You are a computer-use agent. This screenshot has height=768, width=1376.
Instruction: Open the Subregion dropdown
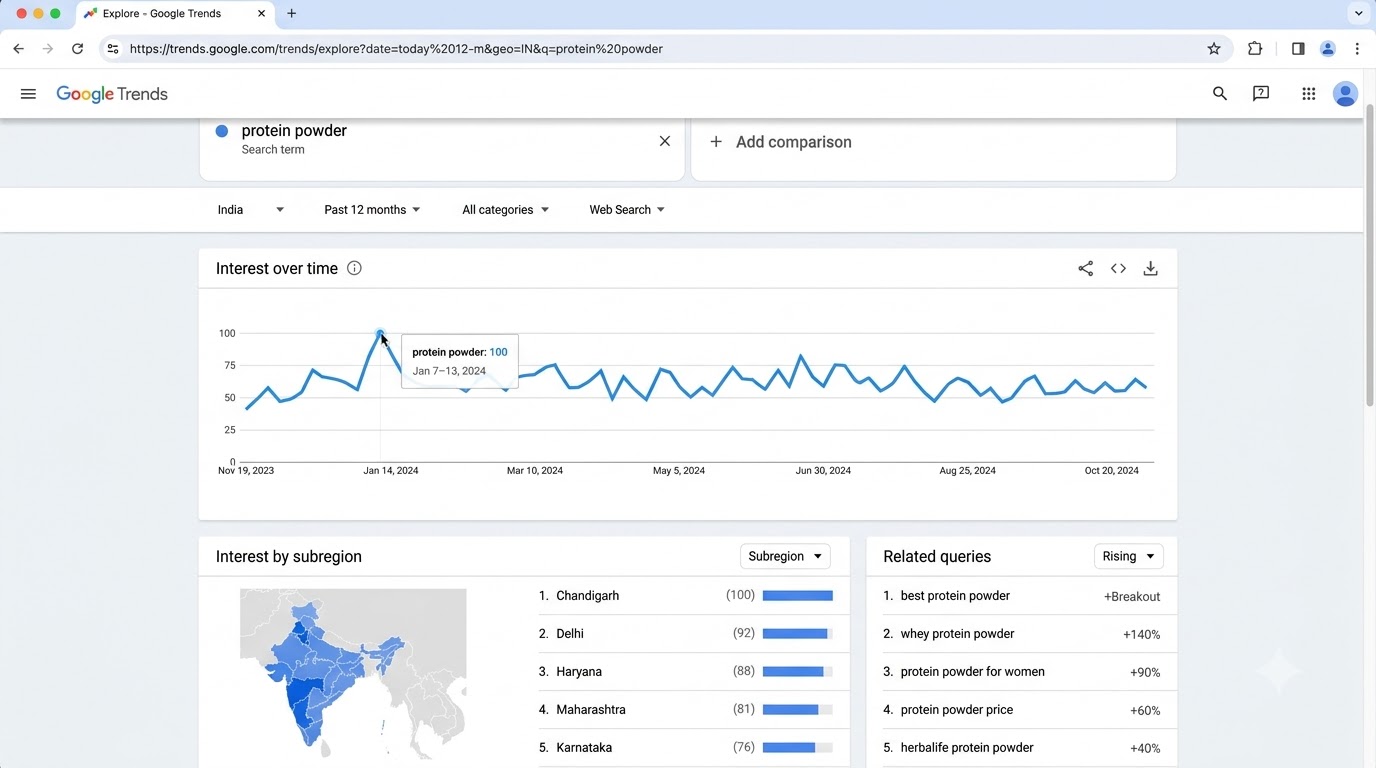click(785, 556)
